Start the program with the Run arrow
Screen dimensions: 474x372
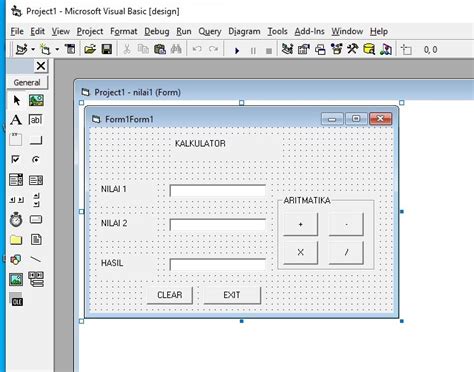(x=237, y=51)
